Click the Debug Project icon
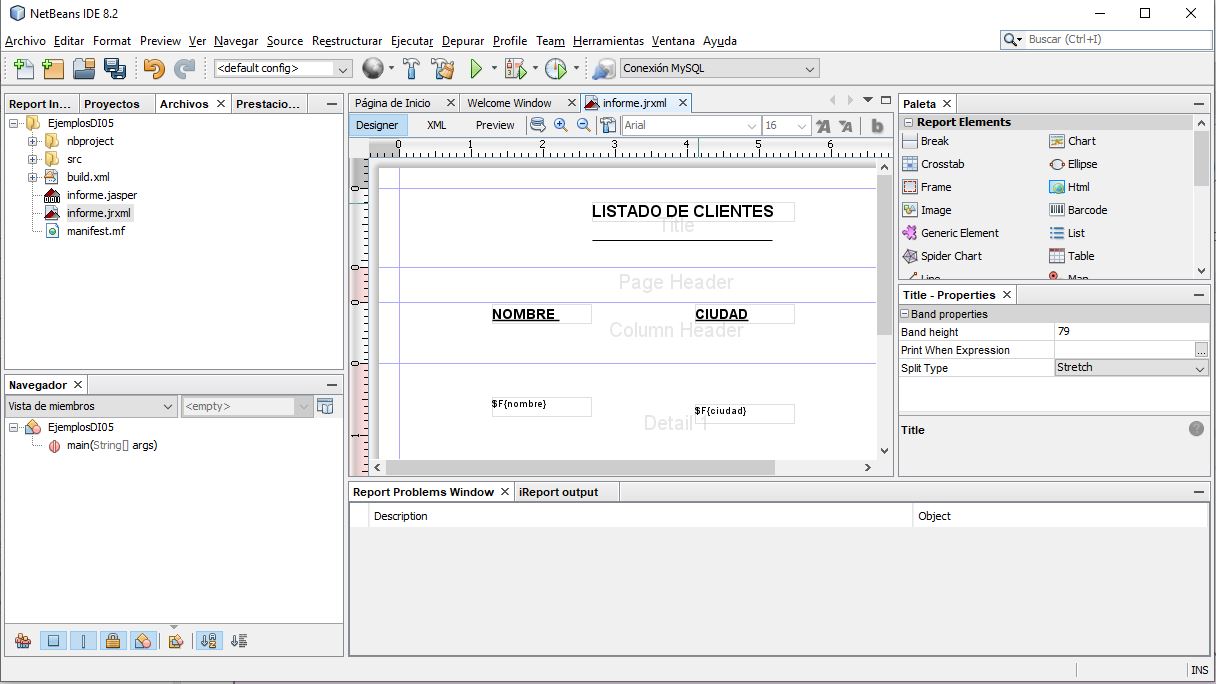This screenshot has height=684, width=1216. pos(515,68)
